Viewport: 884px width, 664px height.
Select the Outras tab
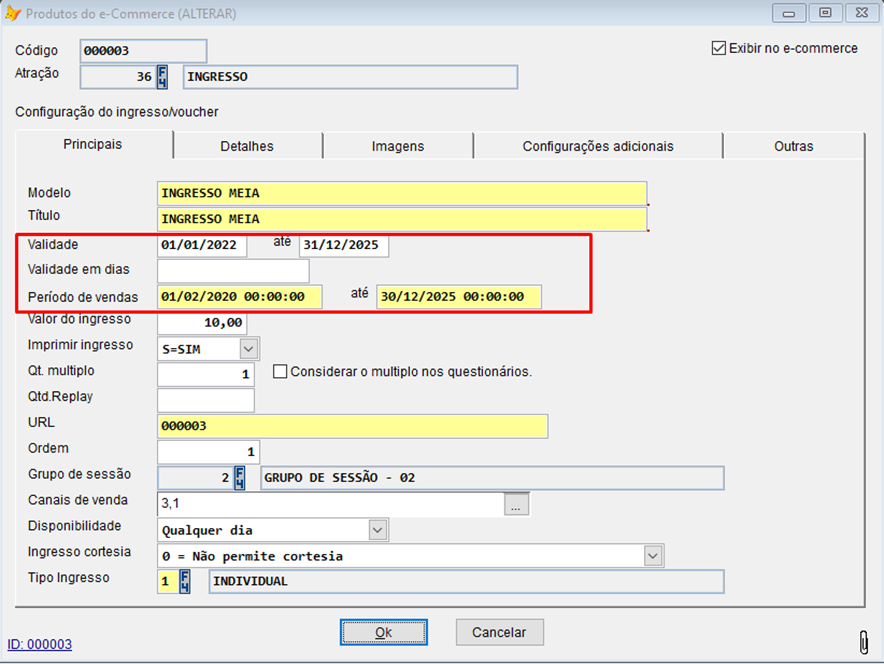click(793, 146)
